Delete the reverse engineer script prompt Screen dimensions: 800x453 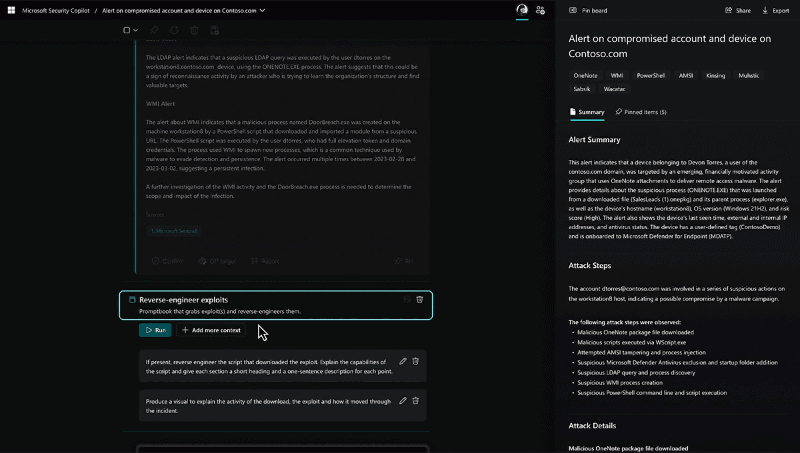point(416,361)
